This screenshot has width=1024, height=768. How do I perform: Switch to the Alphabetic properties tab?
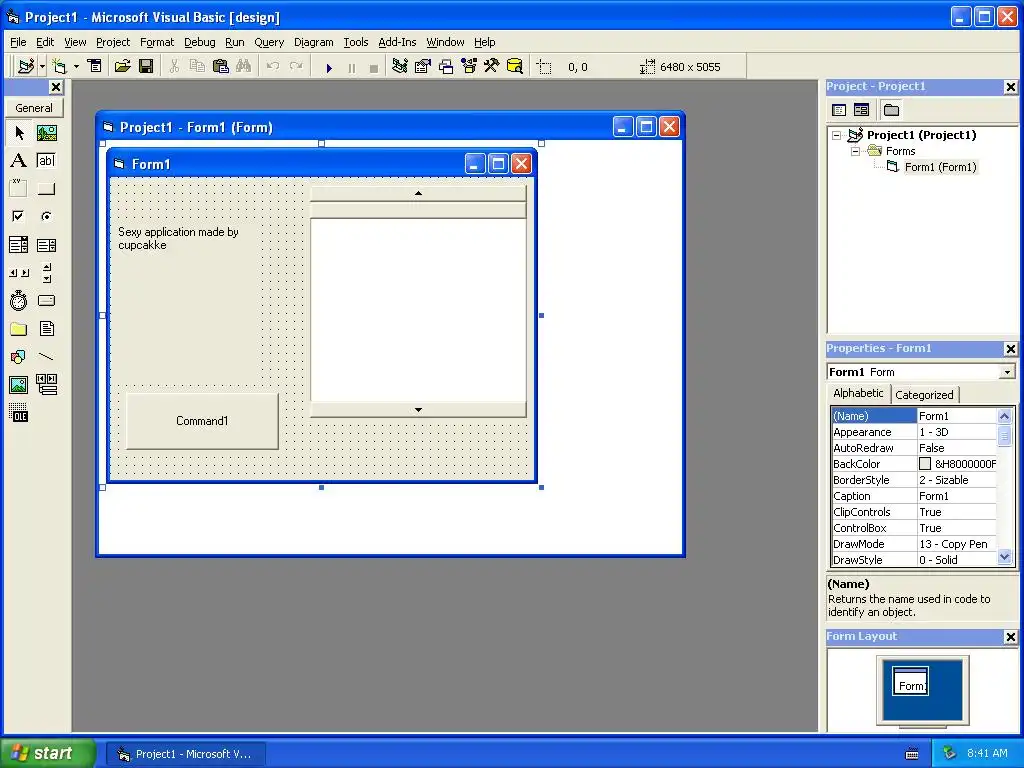click(x=858, y=393)
